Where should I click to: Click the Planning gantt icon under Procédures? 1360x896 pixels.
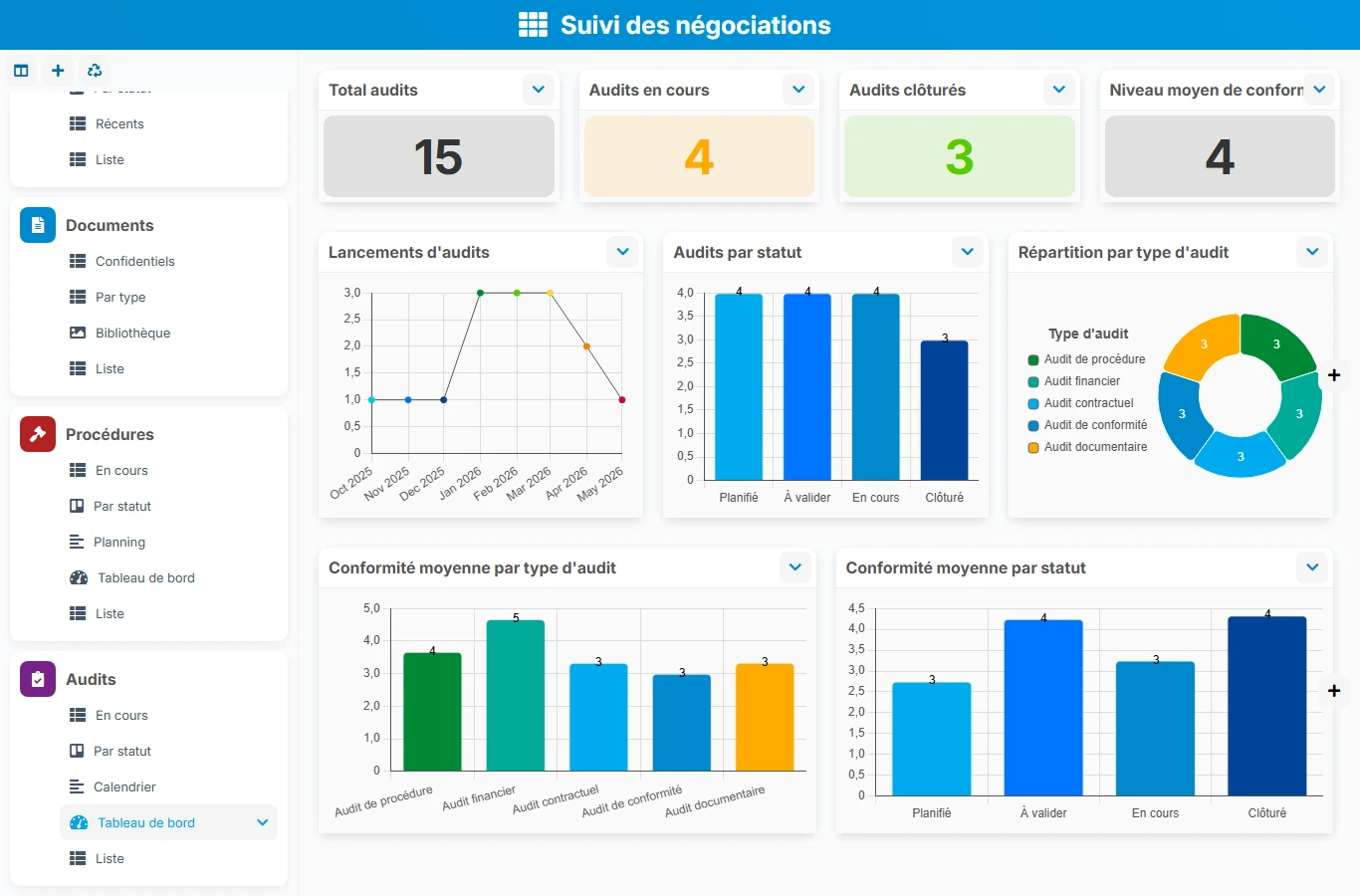pos(77,542)
